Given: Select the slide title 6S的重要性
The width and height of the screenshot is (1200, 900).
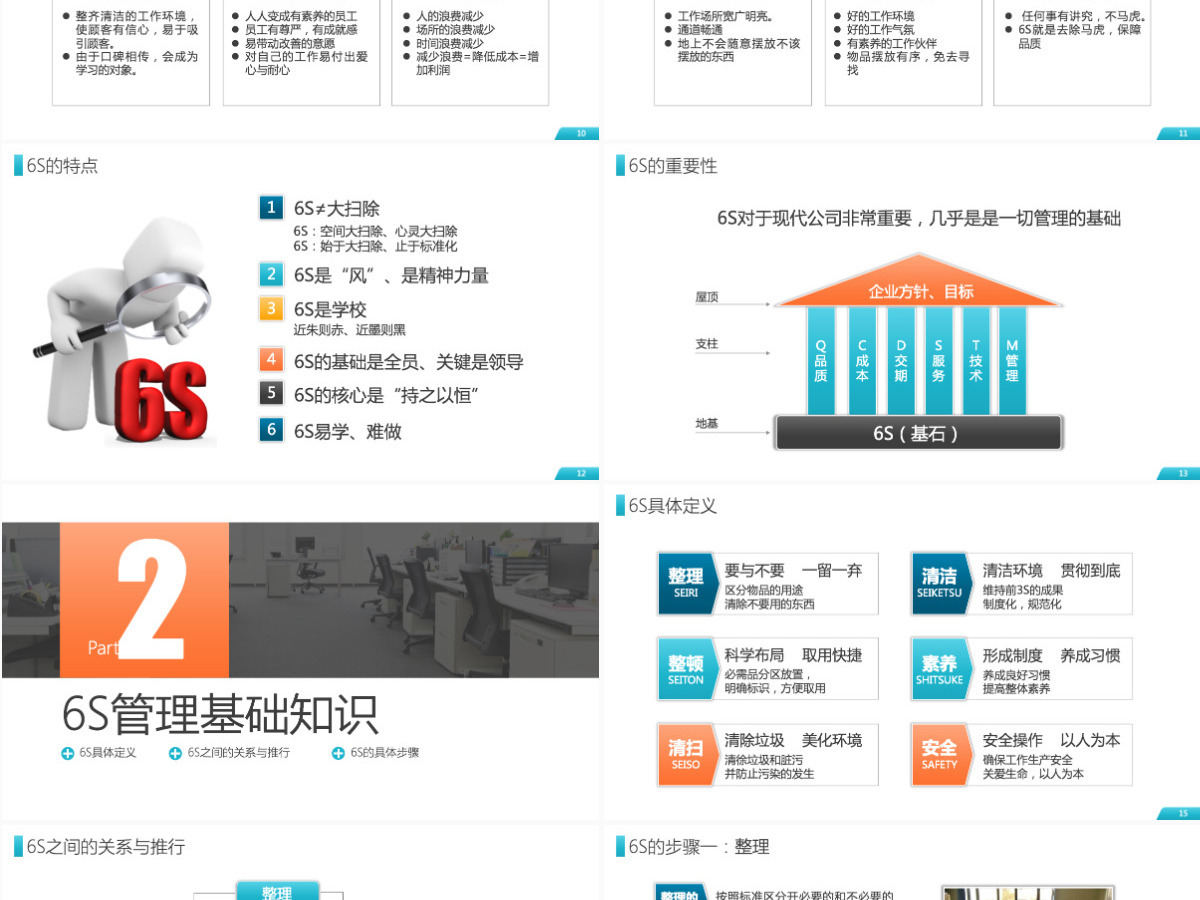Looking at the screenshot, I should (673, 166).
